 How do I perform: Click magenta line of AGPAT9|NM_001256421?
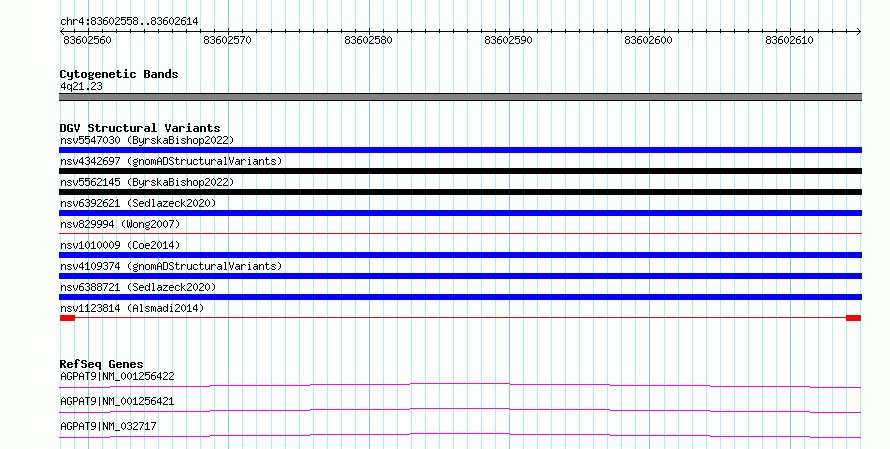coord(460,410)
